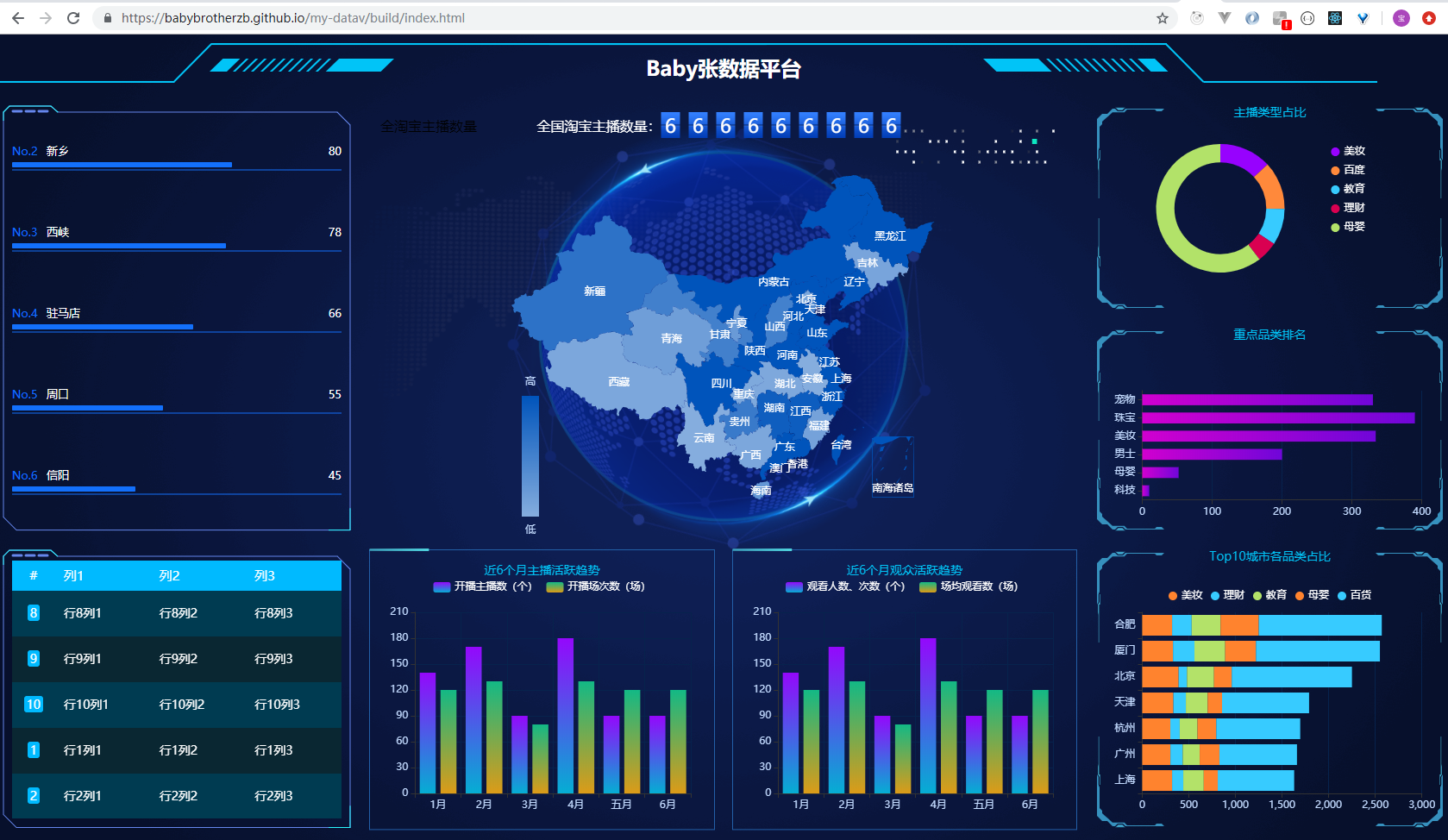Screen dimensions: 1448x840
Task: Select table cell 行1列1
Action: click(x=83, y=750)
